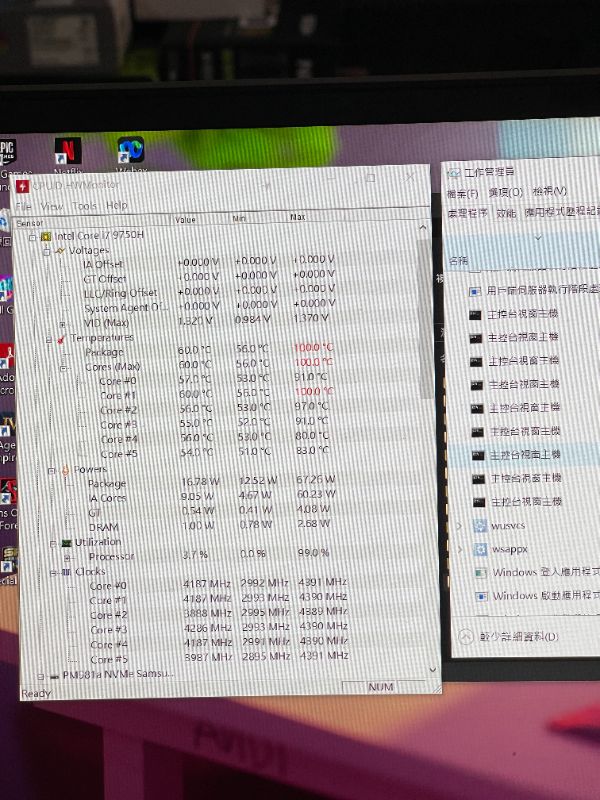Viewport: 600px width, 800px height.
Task: Click HWMonitor scrollbar down arrow
Action: pyautogui.click(x=433, y=670)
